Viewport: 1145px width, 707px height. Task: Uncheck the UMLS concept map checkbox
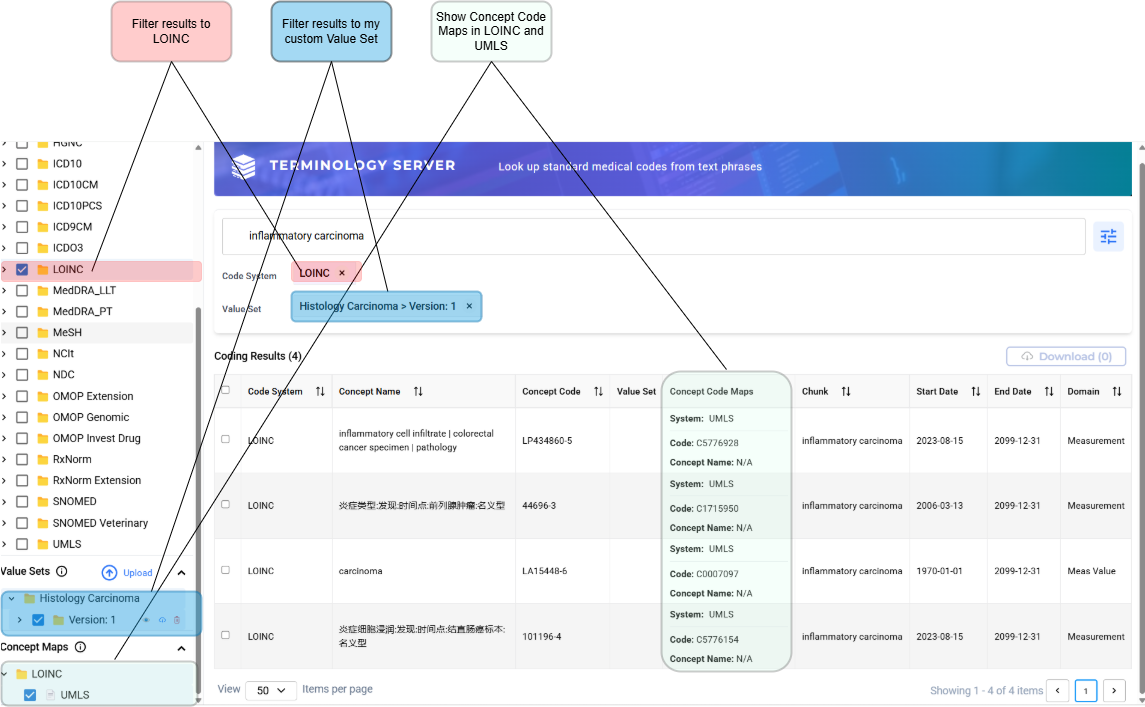pos(30,695)
